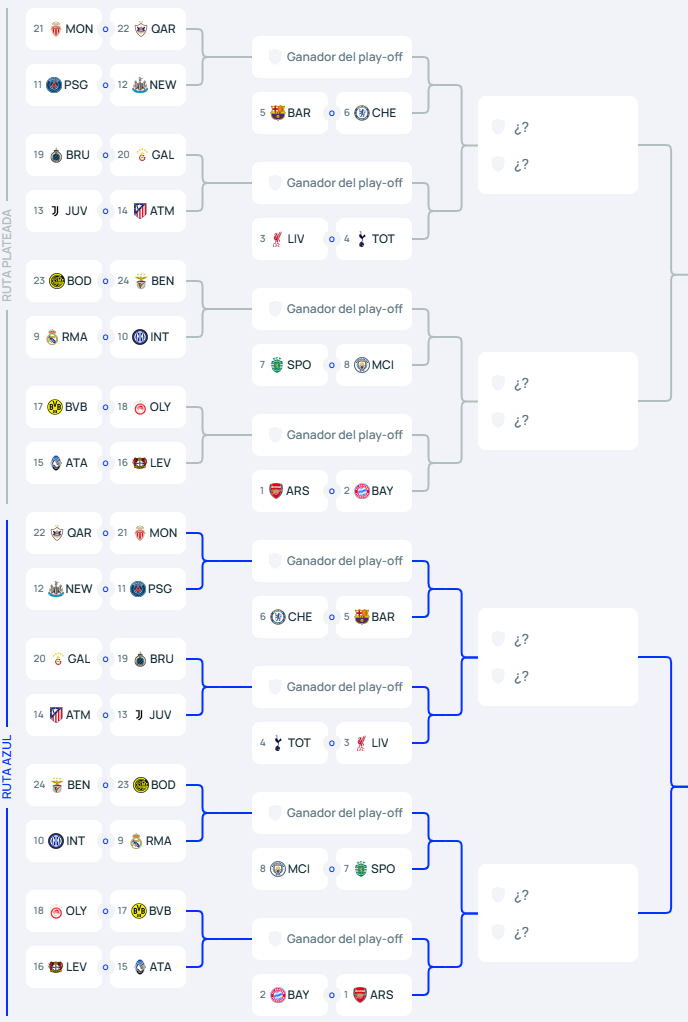This screenshot has width=688, height=1022.
Task: Select the CHE versus BAR matchup card
Action: 332,616
